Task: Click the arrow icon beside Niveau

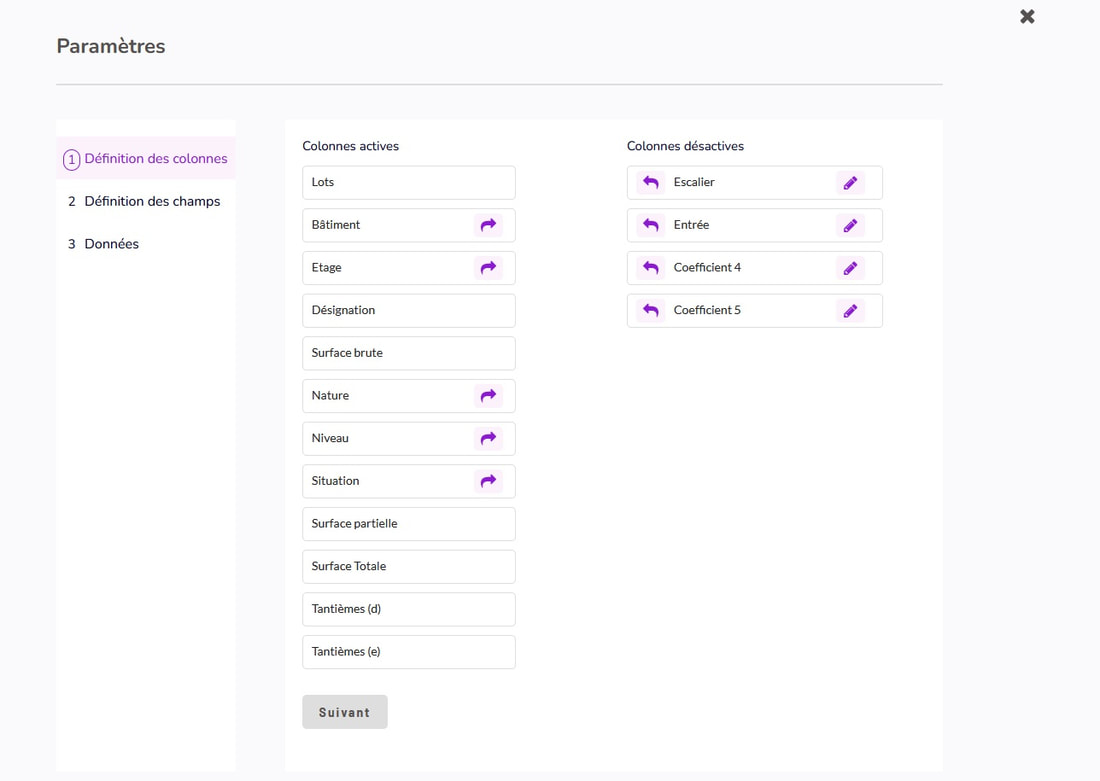Action: pyautogui.click(x=488, y=438)
